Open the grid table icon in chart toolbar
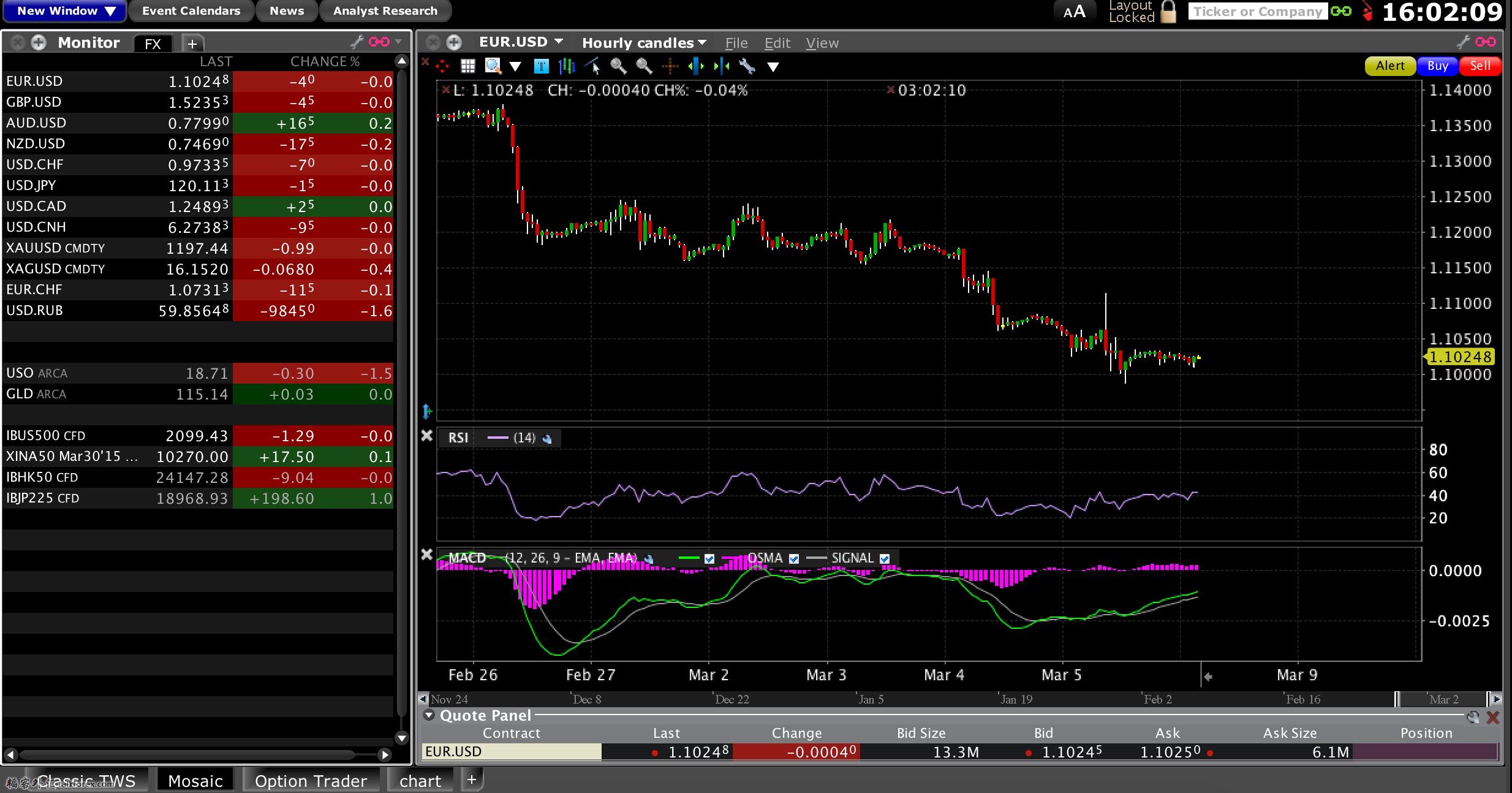Viewport: 1512px width, 793px height. tap(468, 66)
